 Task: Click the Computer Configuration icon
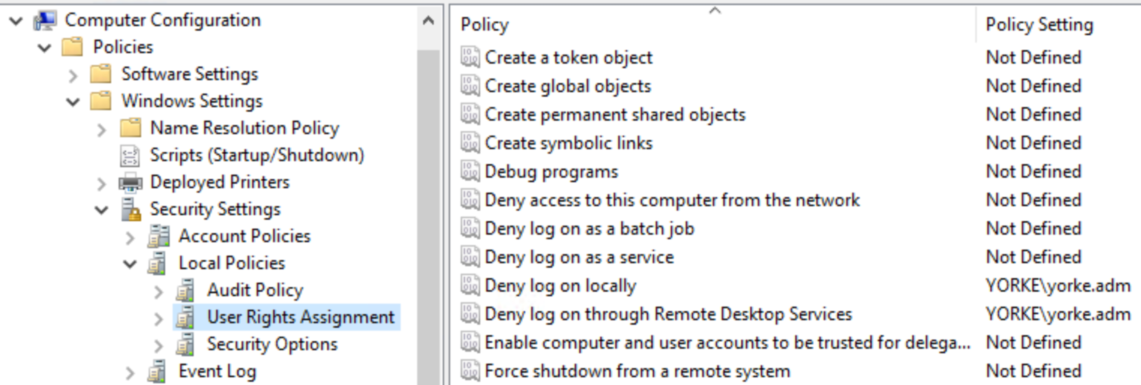[x=45, y=20]
